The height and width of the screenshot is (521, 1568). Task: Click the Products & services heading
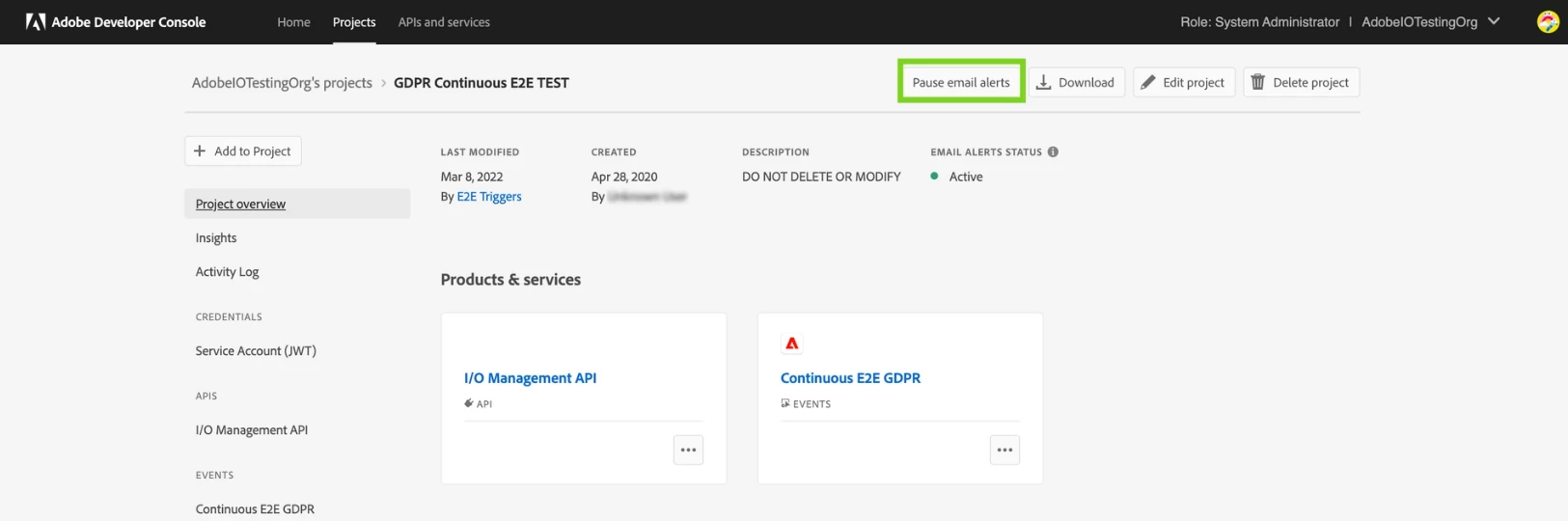coord(510,280)
